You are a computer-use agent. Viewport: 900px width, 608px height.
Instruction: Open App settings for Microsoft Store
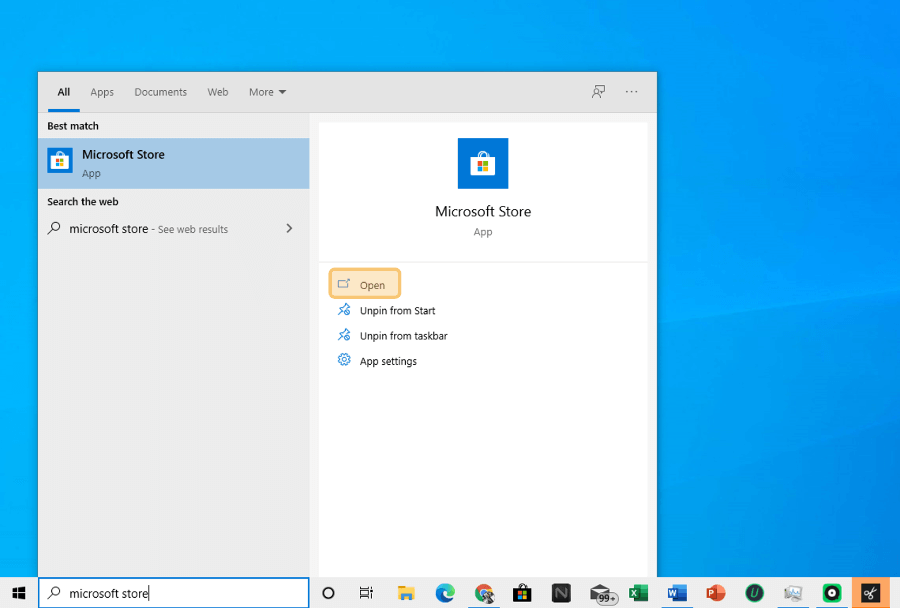pyautogui.click(x=388, y=361)
